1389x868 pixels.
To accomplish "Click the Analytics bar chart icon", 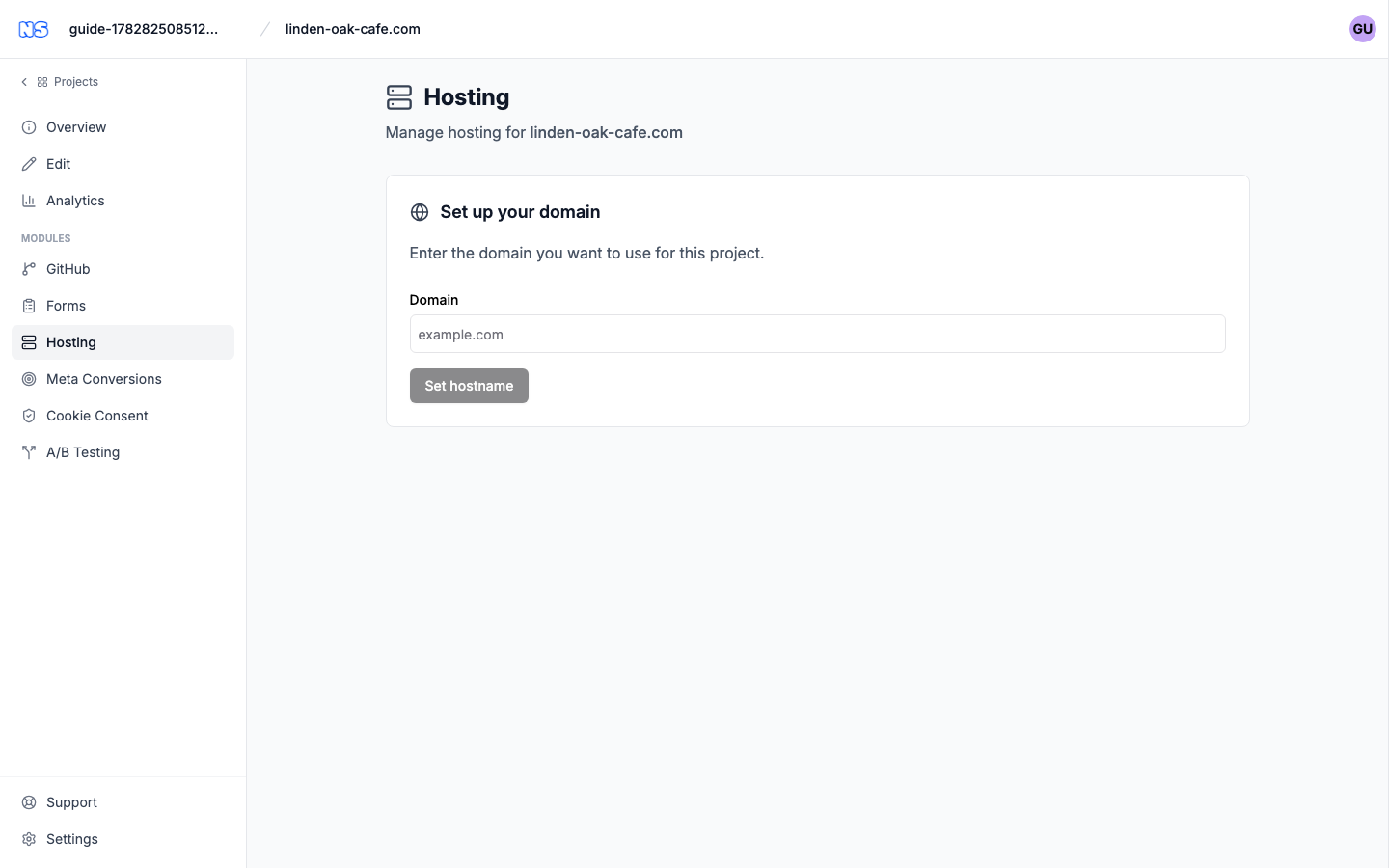I will click(29, 201).
